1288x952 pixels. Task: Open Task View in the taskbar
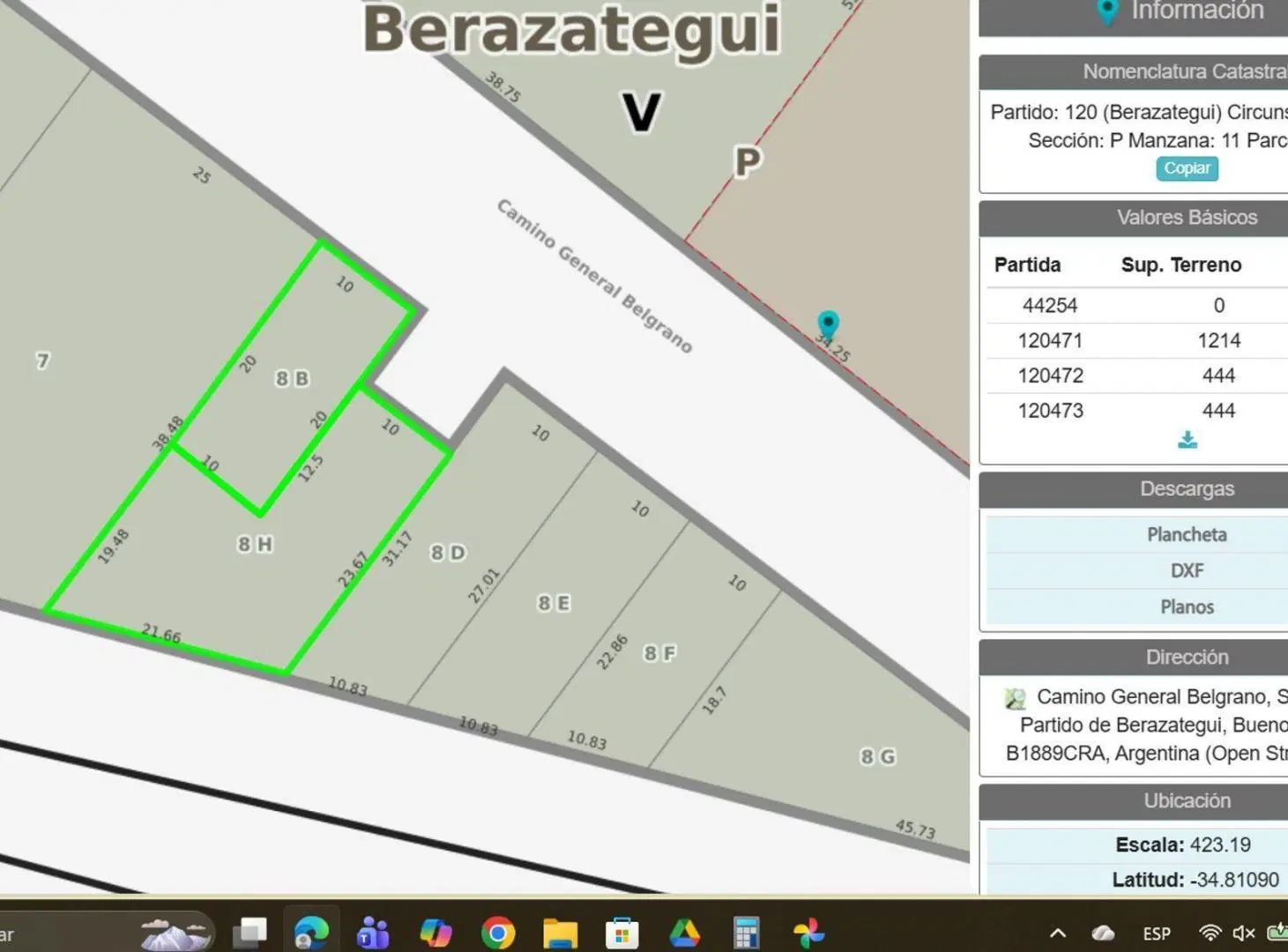pos(250,932)
